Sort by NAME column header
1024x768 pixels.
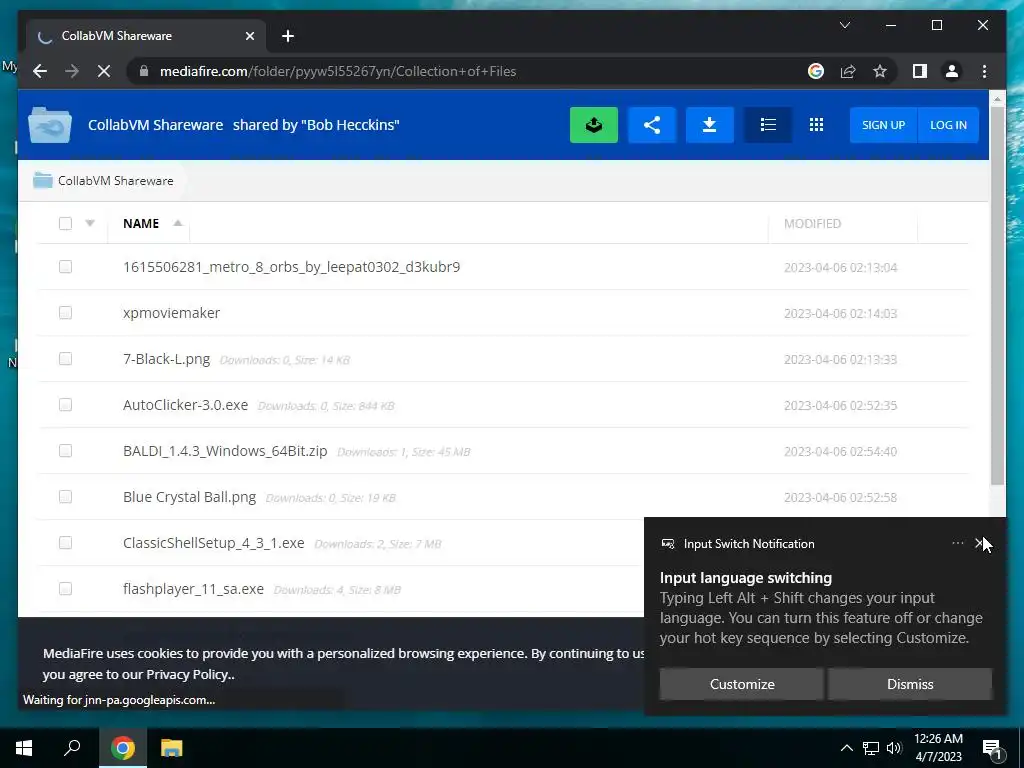(141, 223)
